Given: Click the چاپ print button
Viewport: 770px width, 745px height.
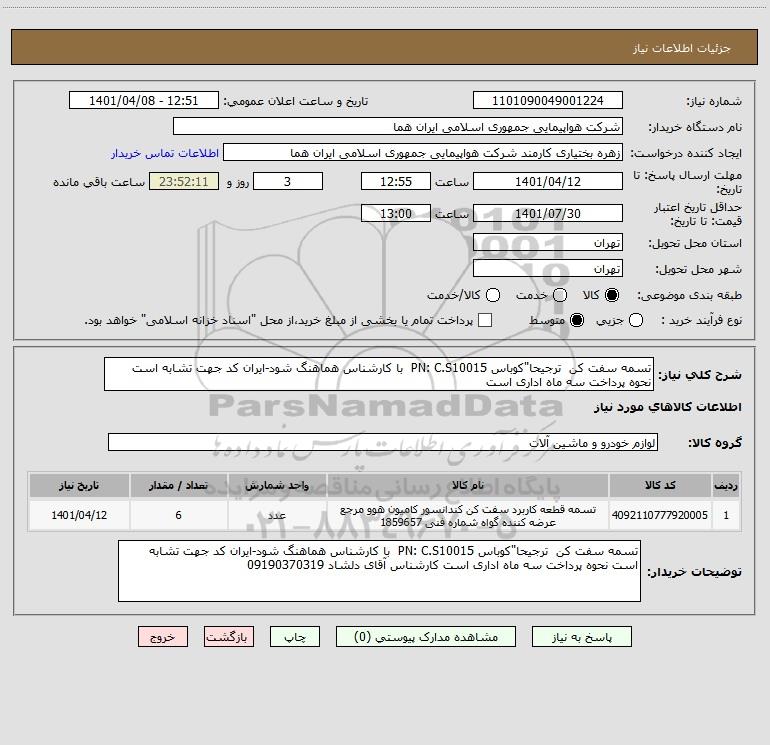Looking at the screenshot, I should (x=295, y=637).
